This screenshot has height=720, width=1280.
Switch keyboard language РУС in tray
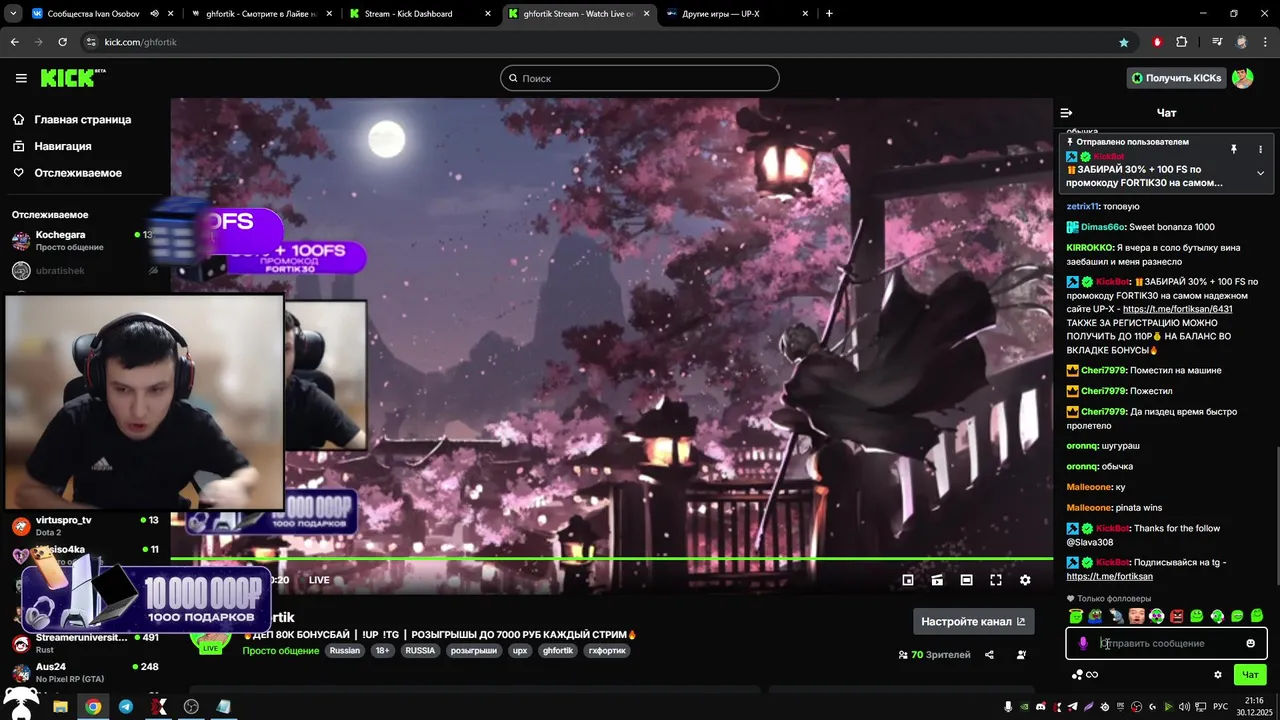pyautogui.click(x=1220, y=706)
